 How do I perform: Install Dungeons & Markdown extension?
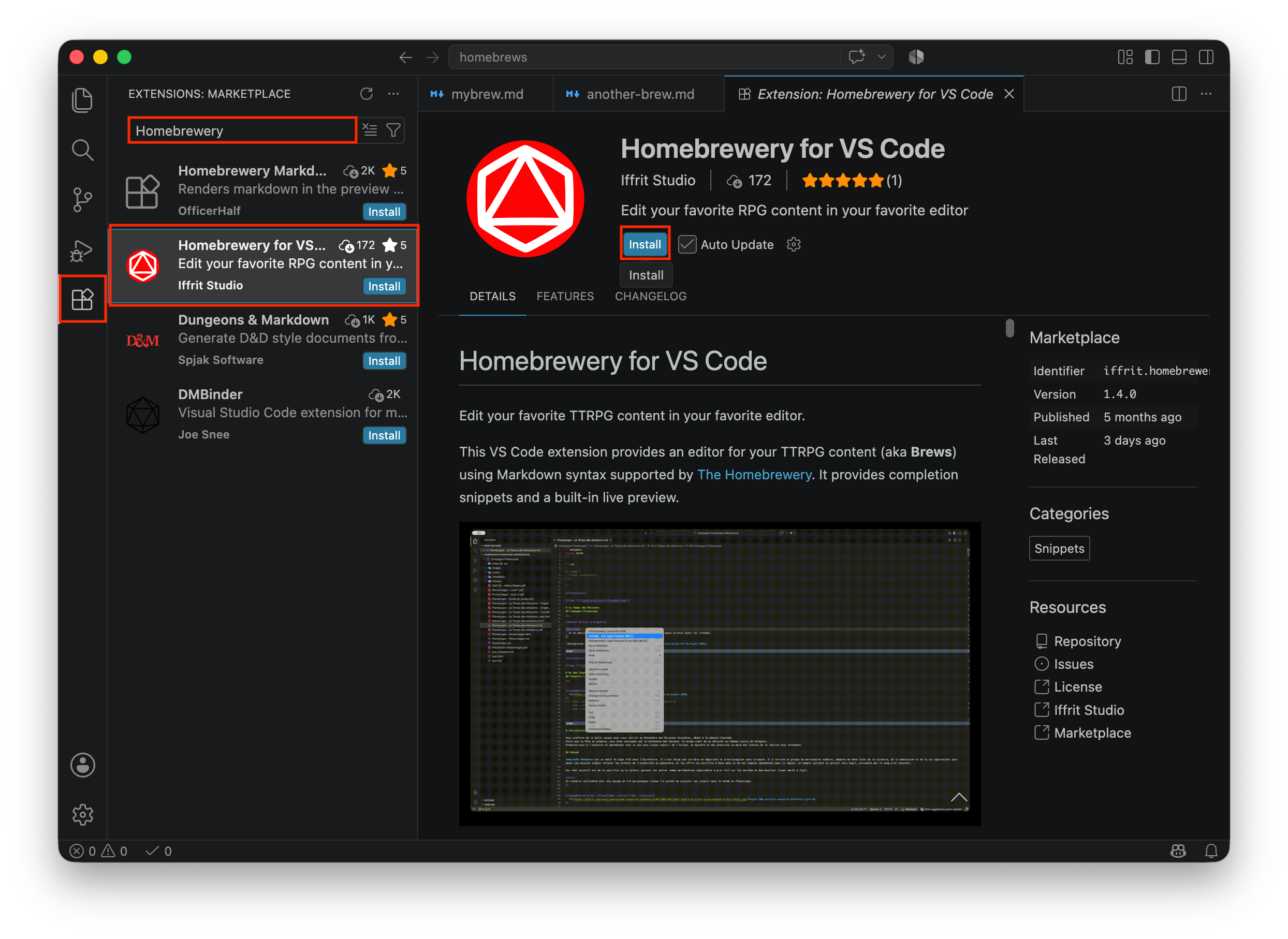pyautogui.click(x=384, y=360)
